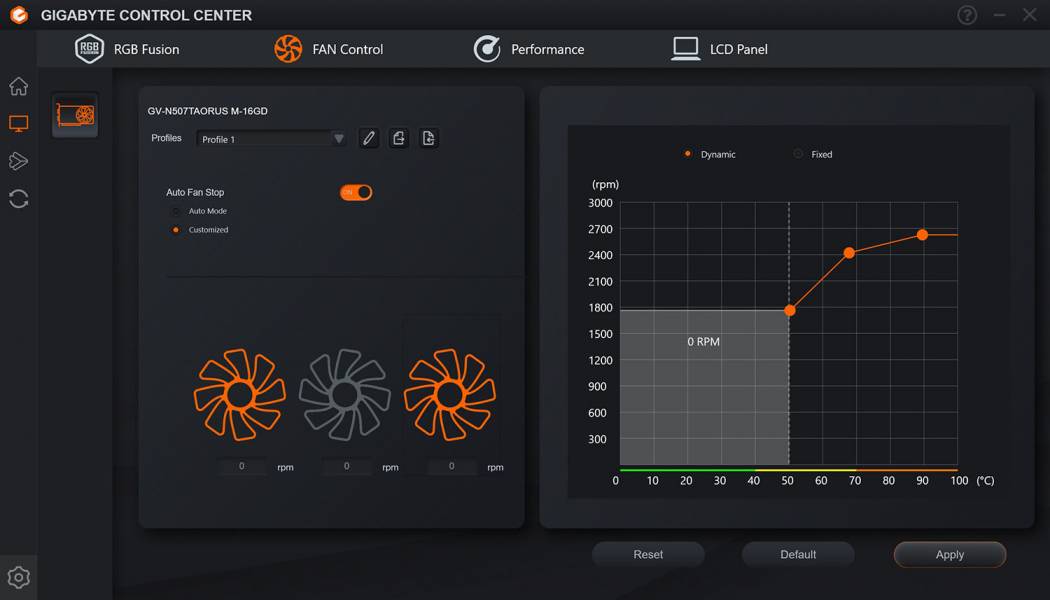Click the fan curve point at 90°C
Image resolution: width=1050 pixels, height=600 pixels.
tap(922, 235)
